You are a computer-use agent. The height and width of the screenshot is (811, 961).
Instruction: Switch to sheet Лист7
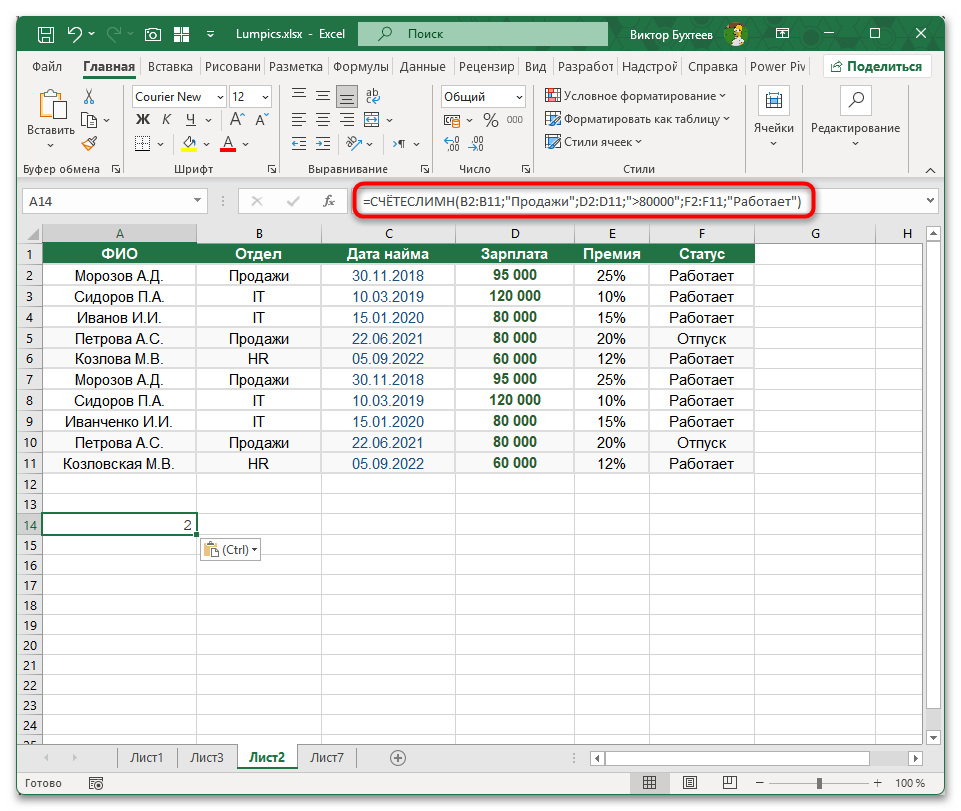pyautogui.click(x=327, y=758)
